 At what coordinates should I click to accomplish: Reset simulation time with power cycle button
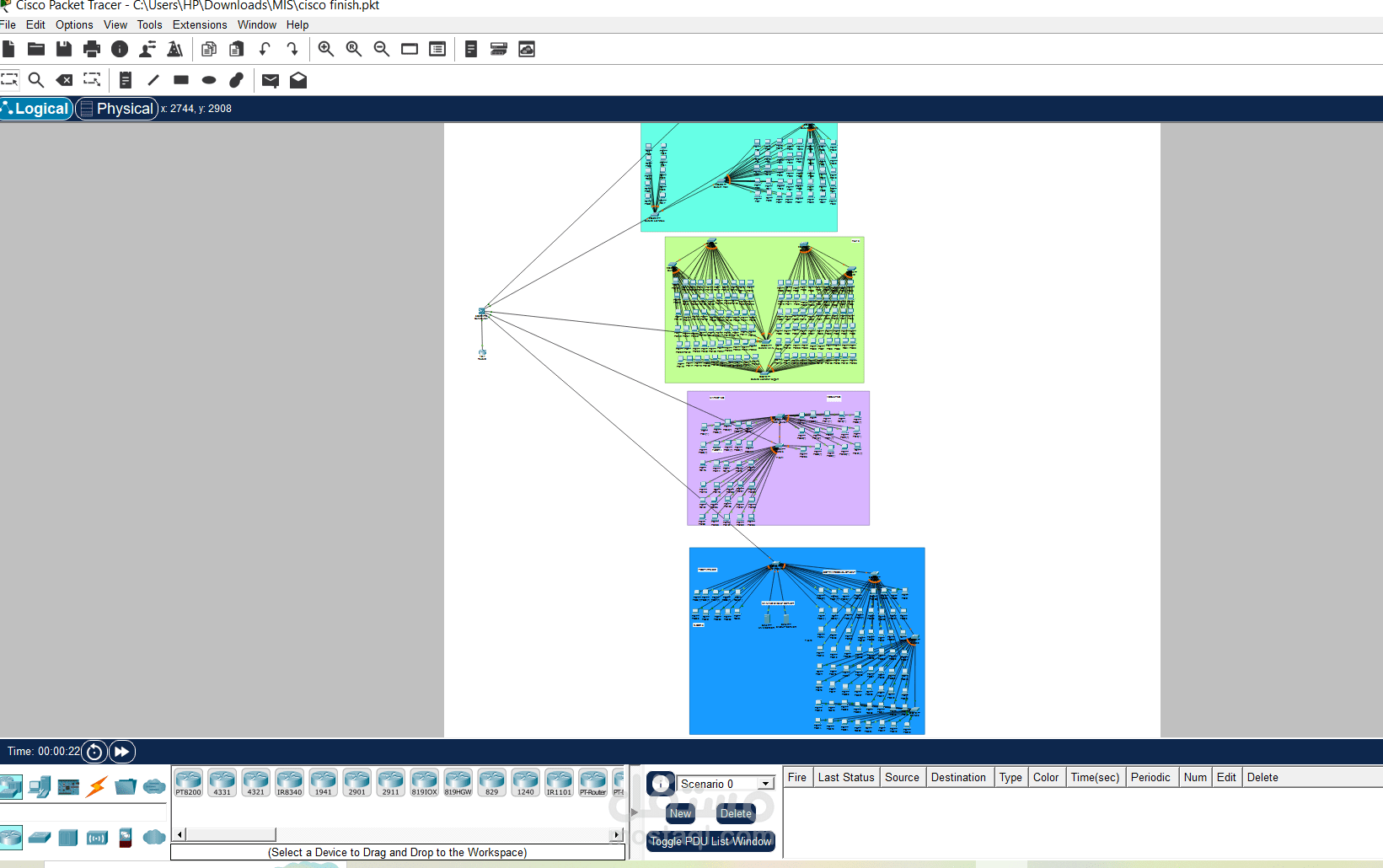(94, 752)
